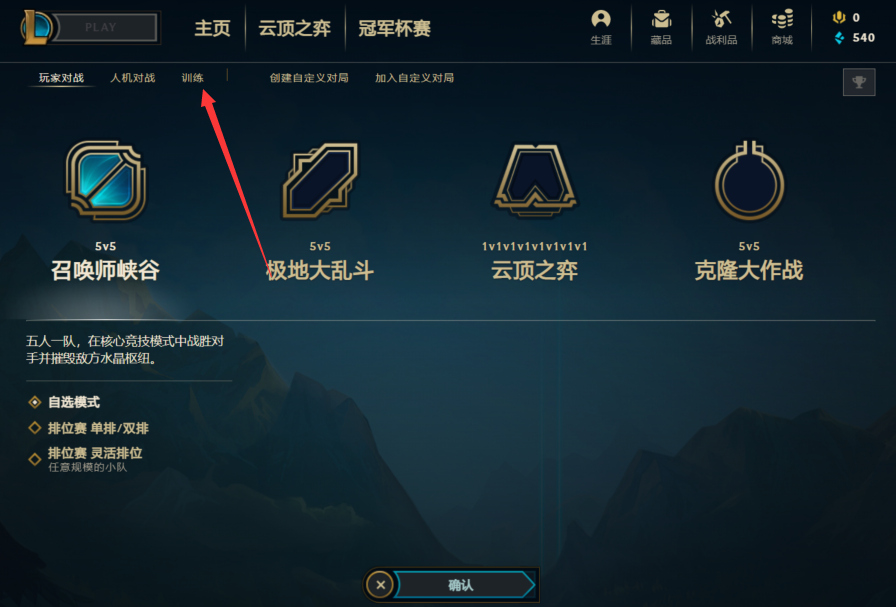Choose the 克隆大作战 mode icon
Viewport: 896px width, 607px height.
point(749,181)
